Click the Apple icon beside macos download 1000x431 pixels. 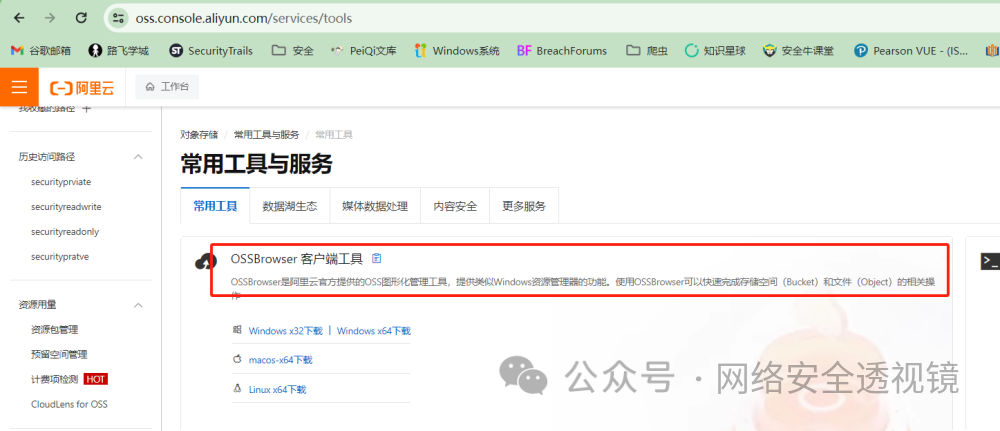tap(237, 359)
